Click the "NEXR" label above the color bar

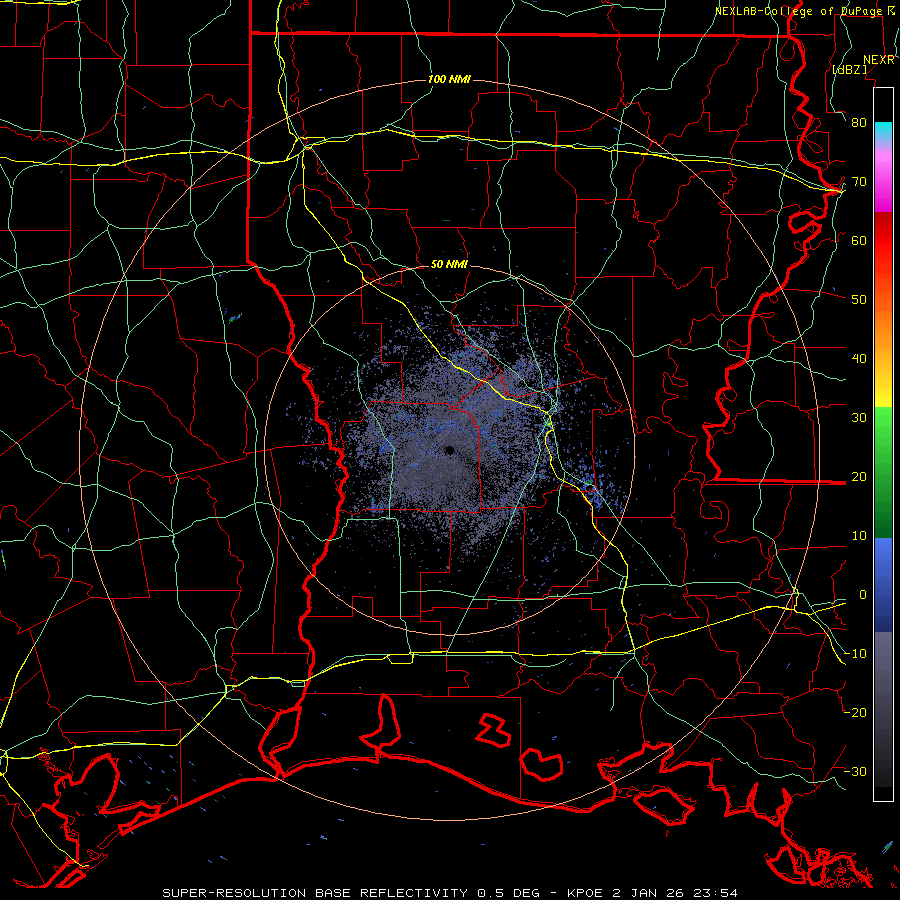[x=878, y=60]
